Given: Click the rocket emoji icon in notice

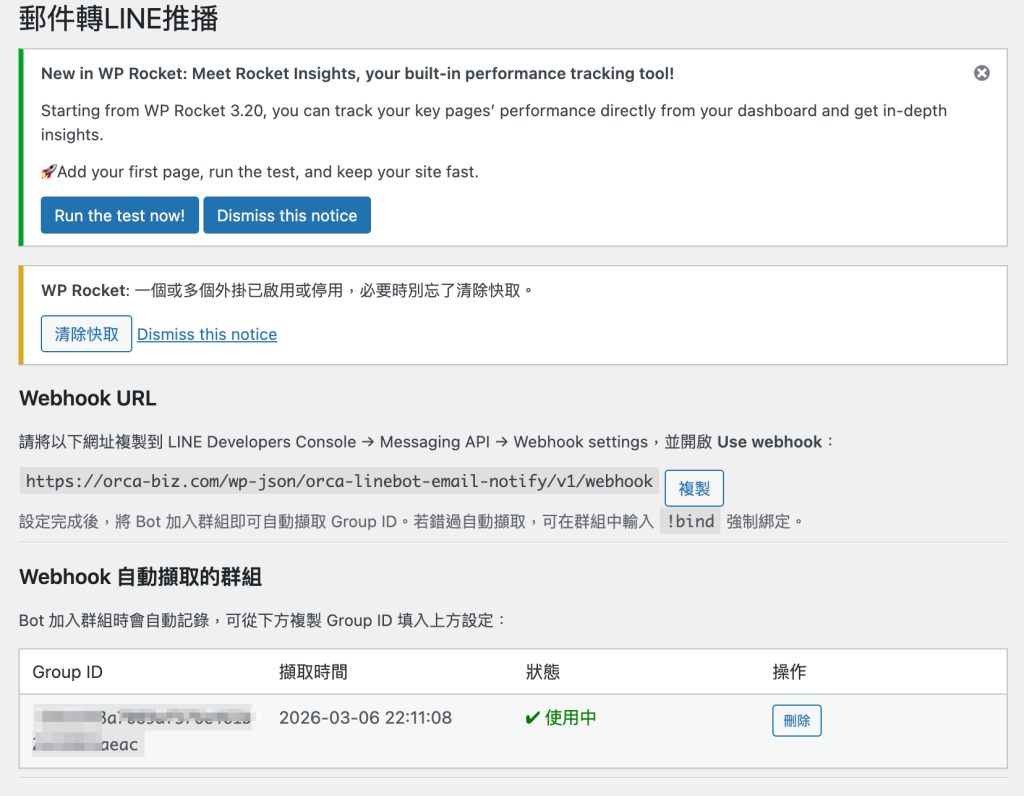Looking at the screenshot, I should (48, 172).
